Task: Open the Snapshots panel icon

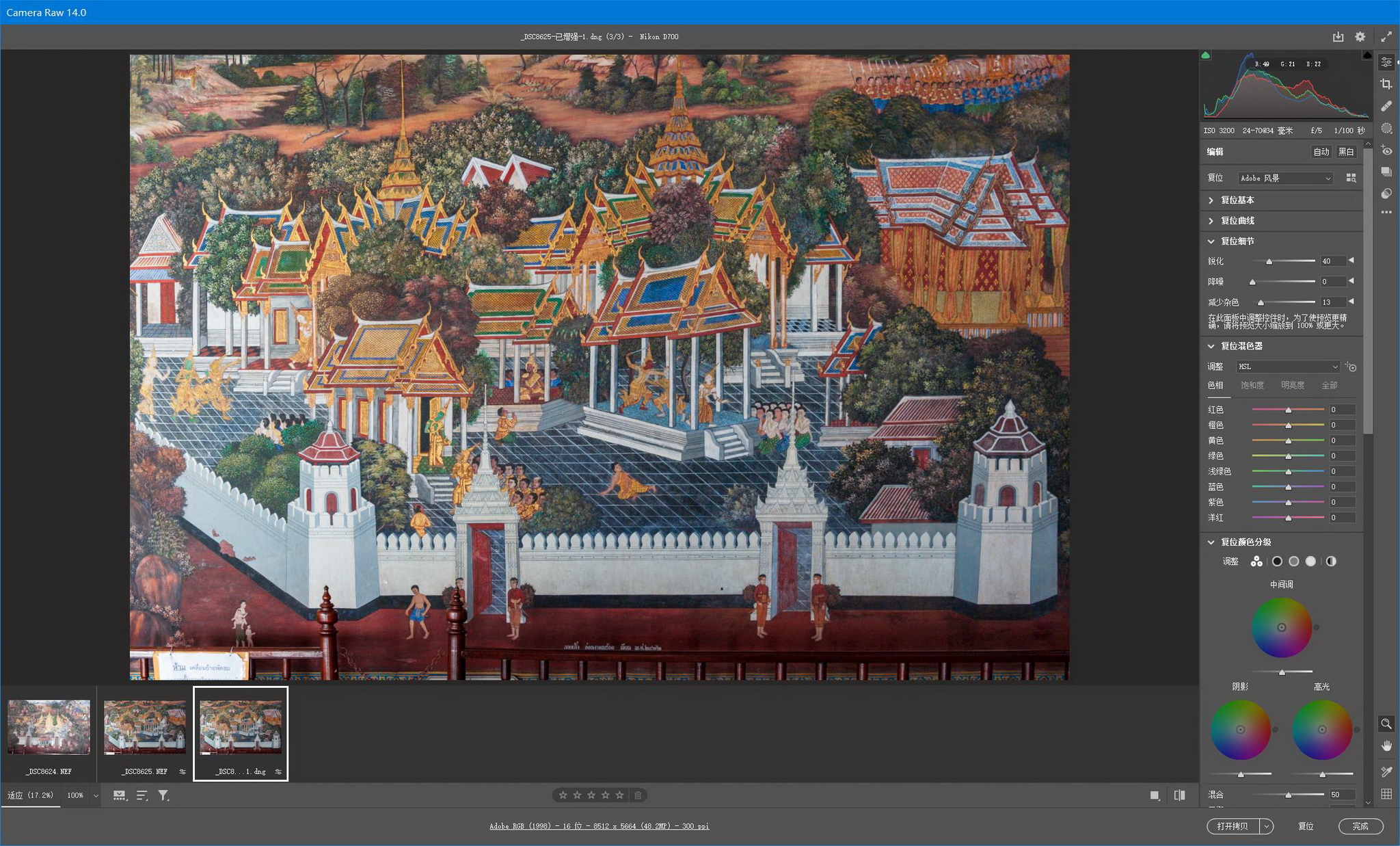Action: coord(1386,172)
